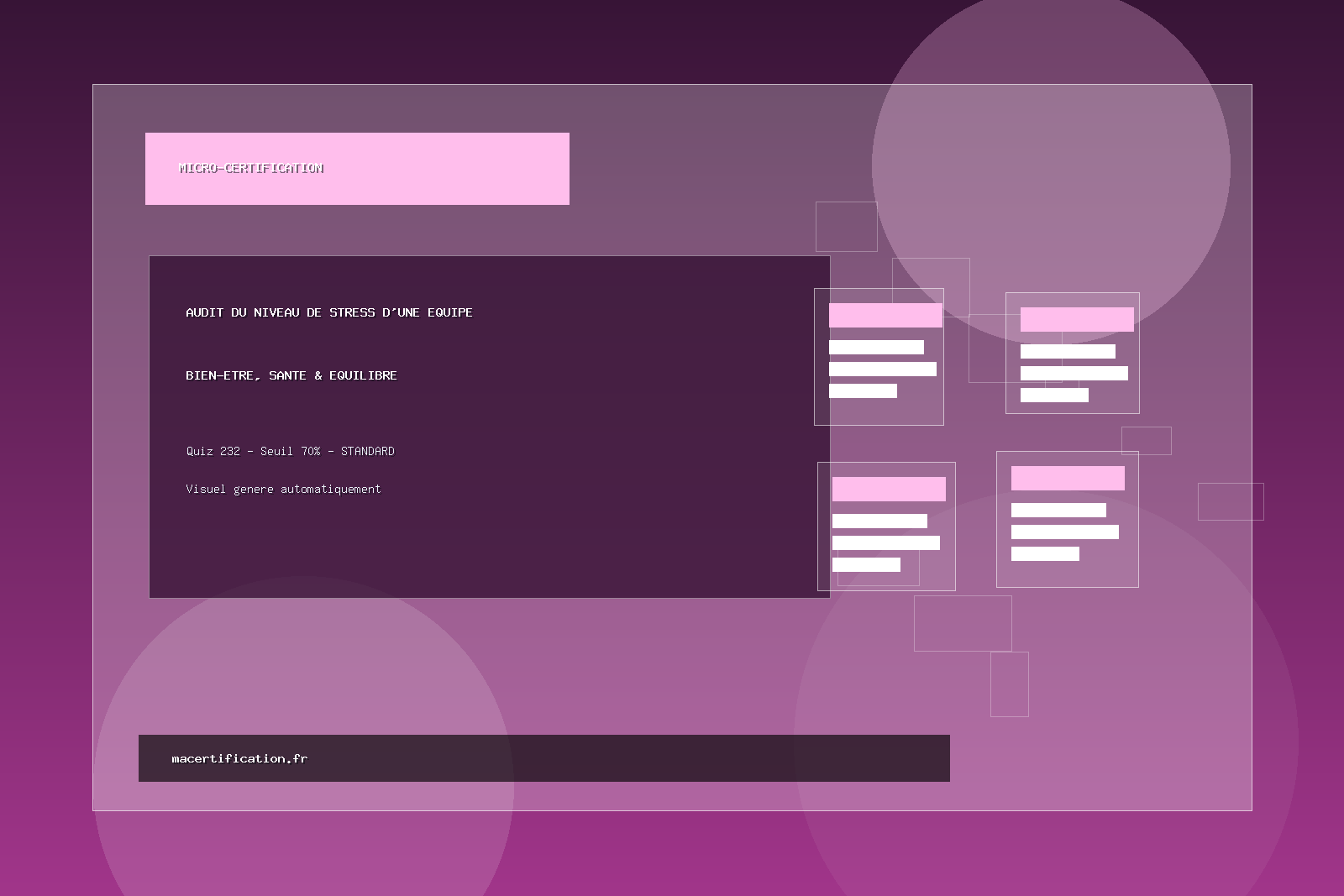Click the pink header bar of the top-left card
The image size is (1344, 896).
click(885, 316)
